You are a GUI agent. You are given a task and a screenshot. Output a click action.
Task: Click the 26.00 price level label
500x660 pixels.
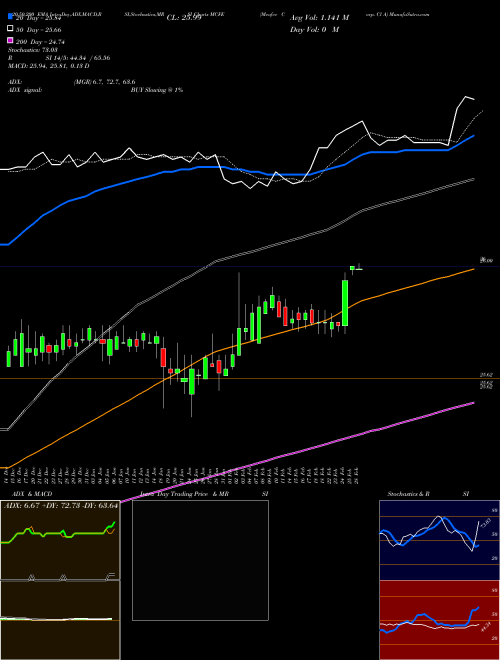pyautogui.click(x=487, y=261)
